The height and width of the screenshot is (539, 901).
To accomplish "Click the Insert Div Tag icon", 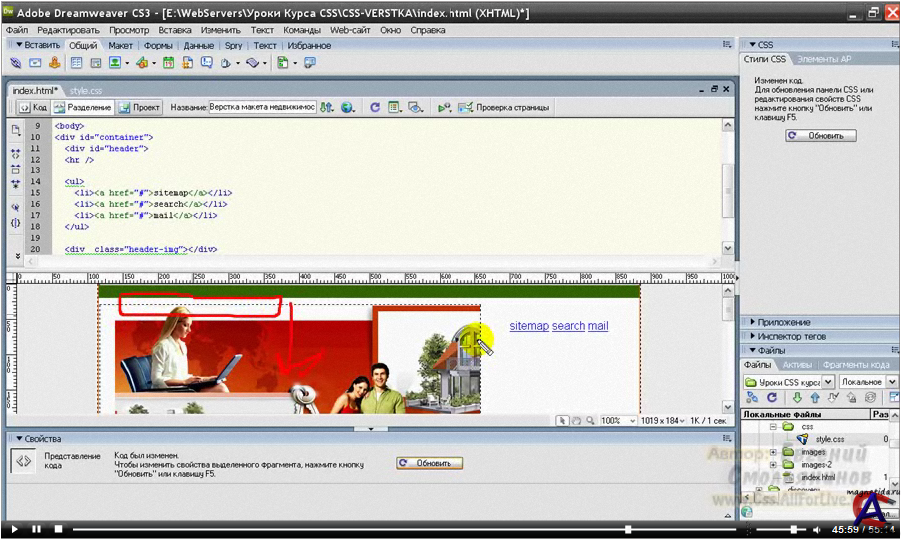I will point(95,63).
